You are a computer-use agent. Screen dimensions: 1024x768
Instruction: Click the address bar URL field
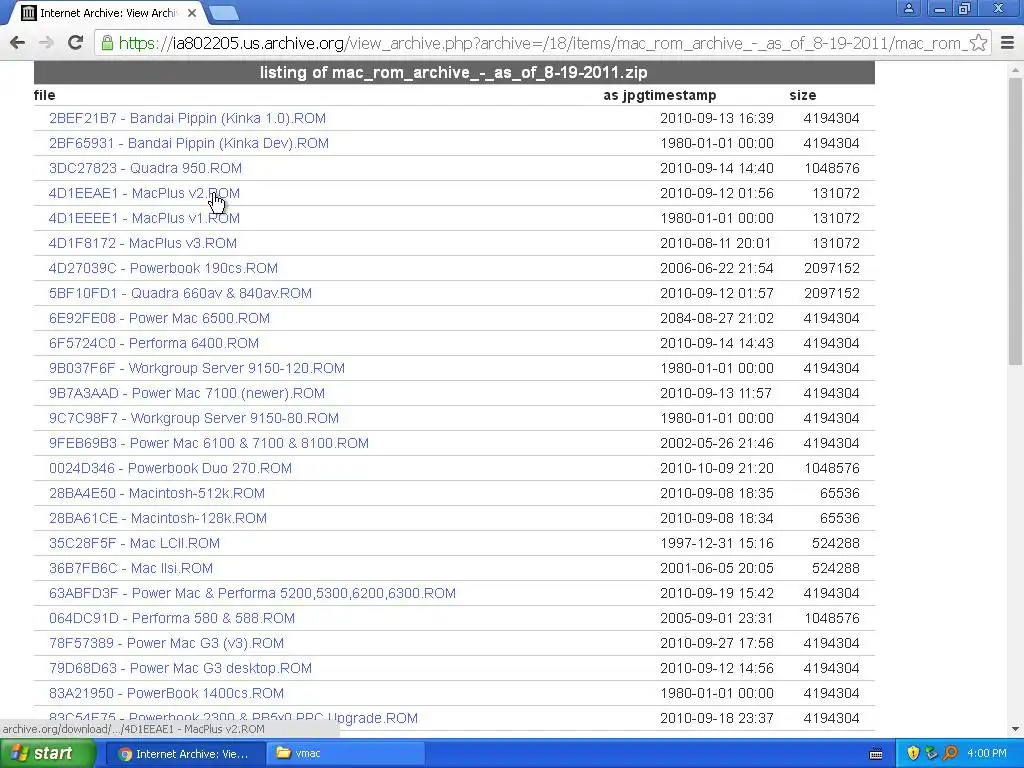542,43
